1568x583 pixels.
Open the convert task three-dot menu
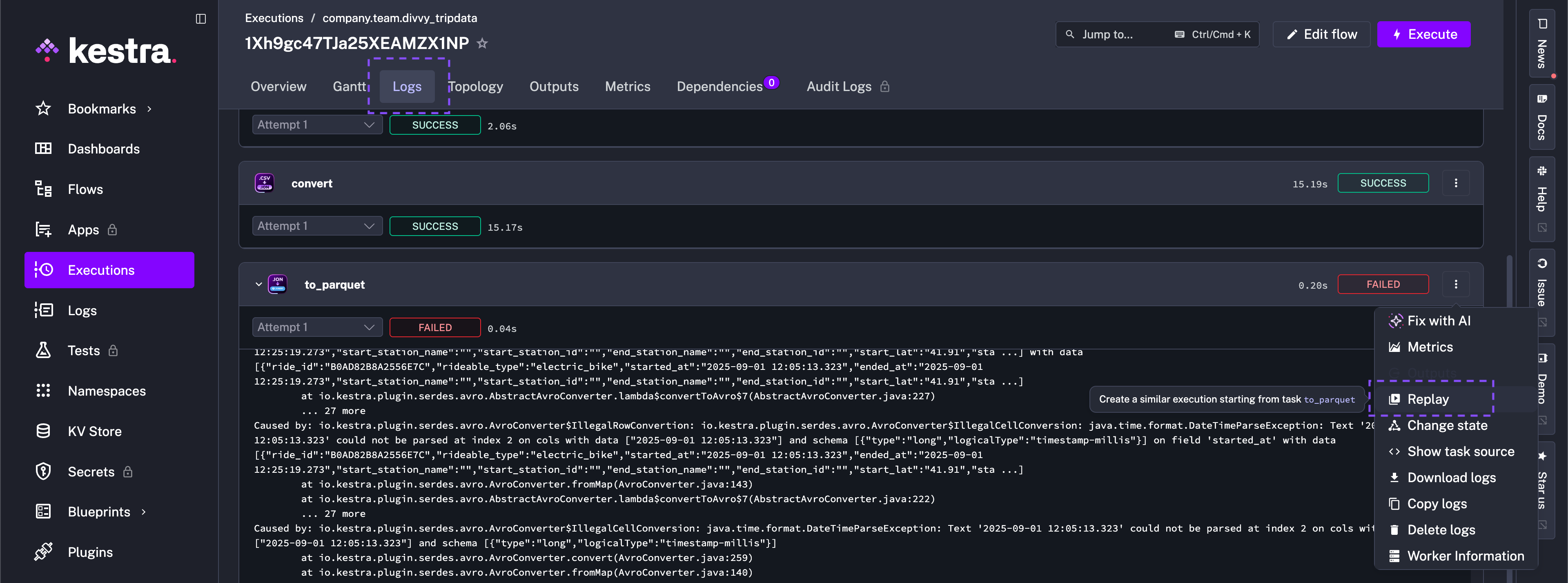1455,183
